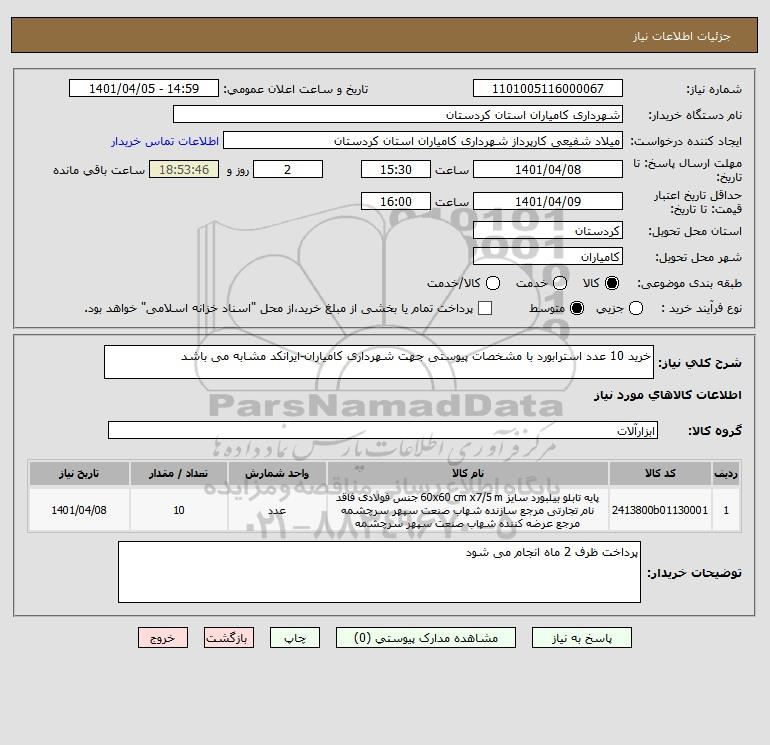The width and height of the screenshot is (770, 745).
Task: Click the request creator field
Action: point(423,140)
